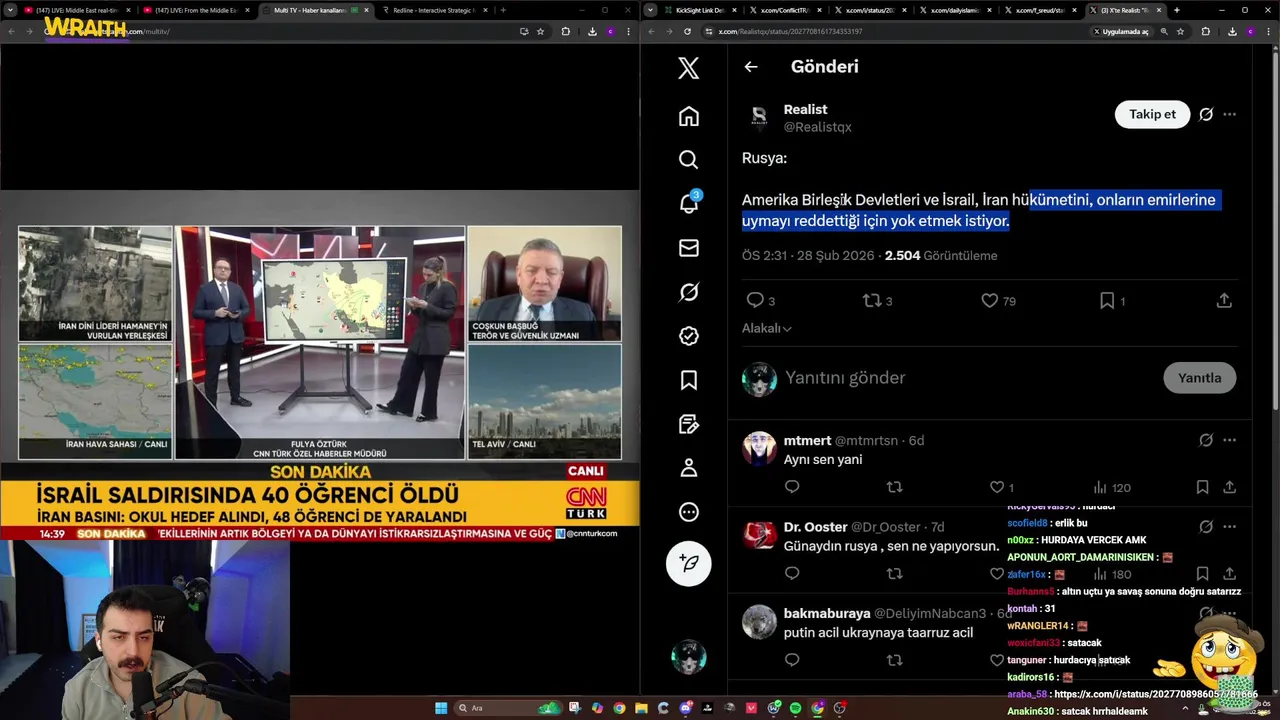Open extensions puzzle icon in left browser

point(566,31)
